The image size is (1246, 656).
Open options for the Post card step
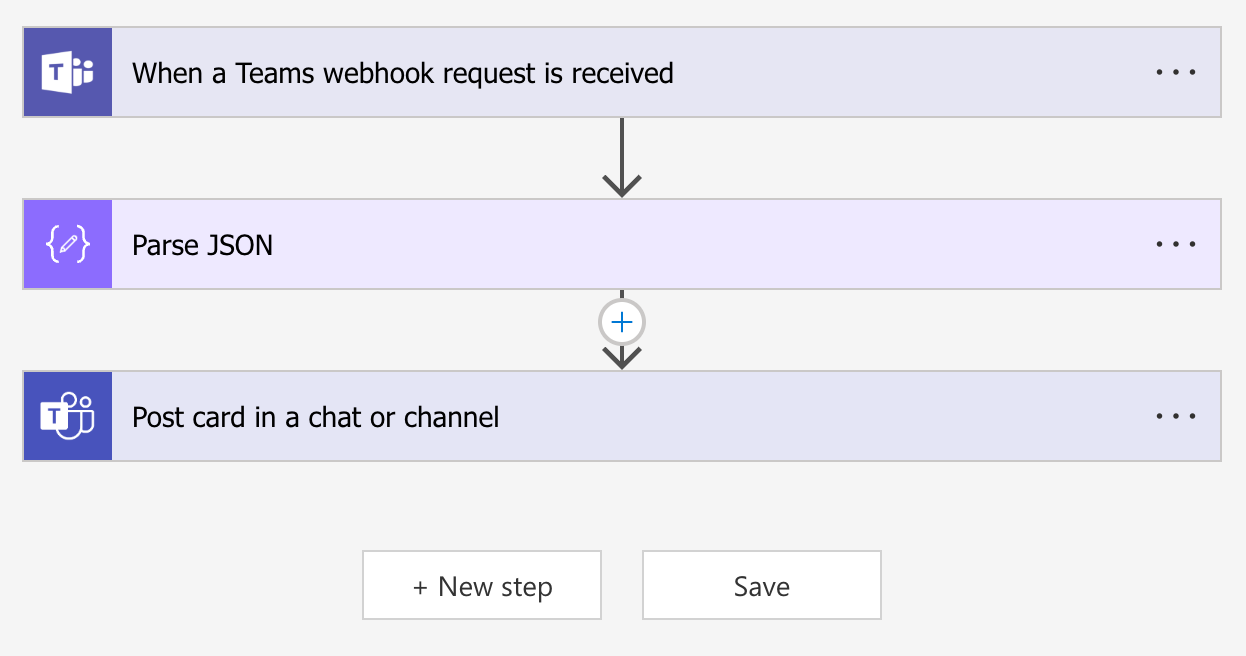1176,415
